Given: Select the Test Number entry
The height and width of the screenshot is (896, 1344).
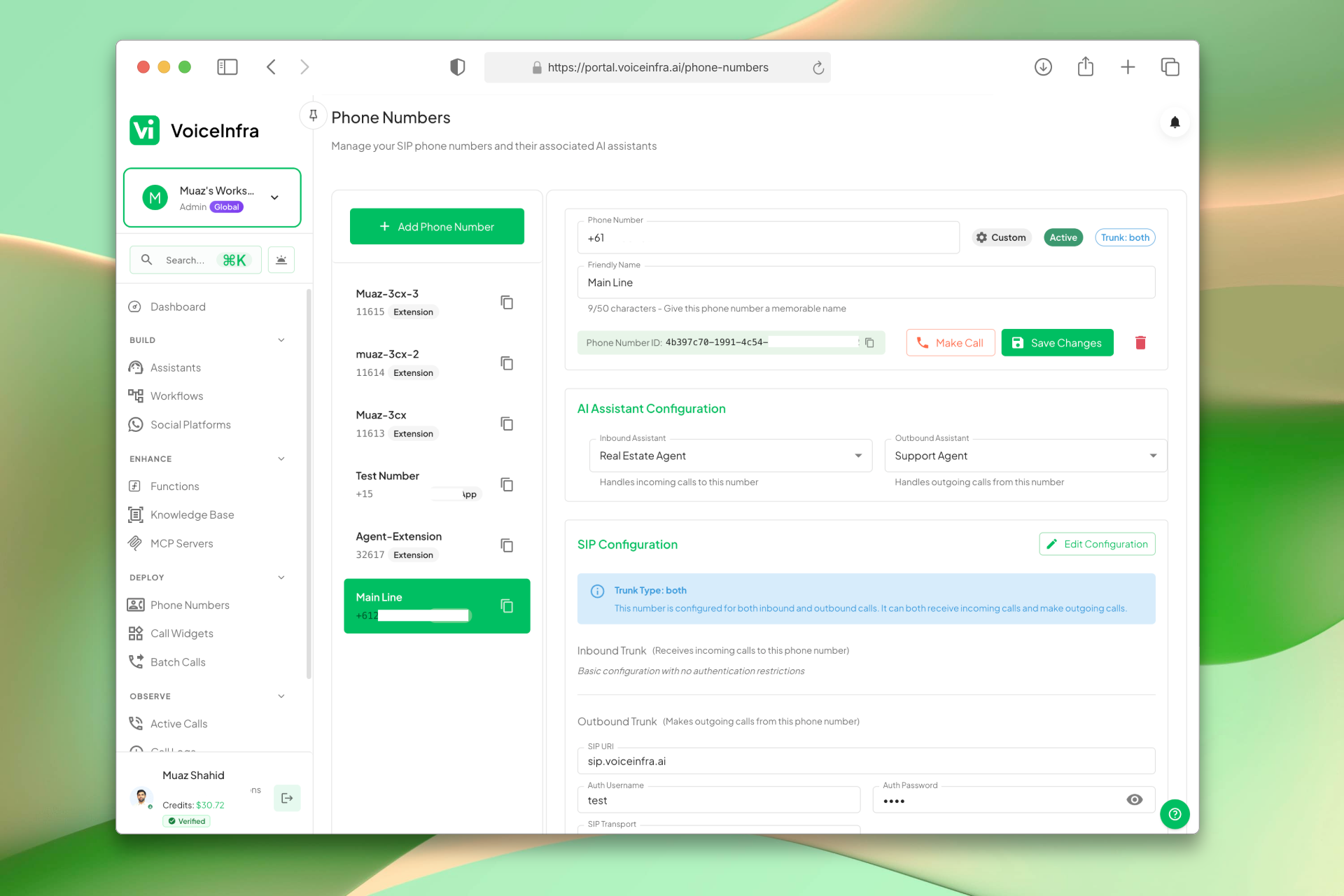Looking at the screenshot, I should click(437, 484).
